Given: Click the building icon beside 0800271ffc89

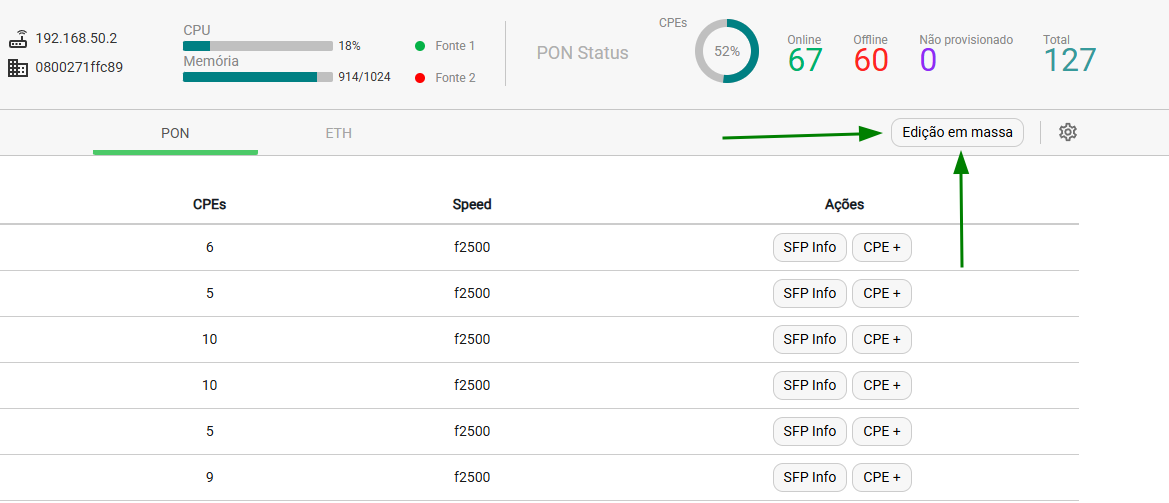Looking at the screenshot, I should click(x=18, y=68).
